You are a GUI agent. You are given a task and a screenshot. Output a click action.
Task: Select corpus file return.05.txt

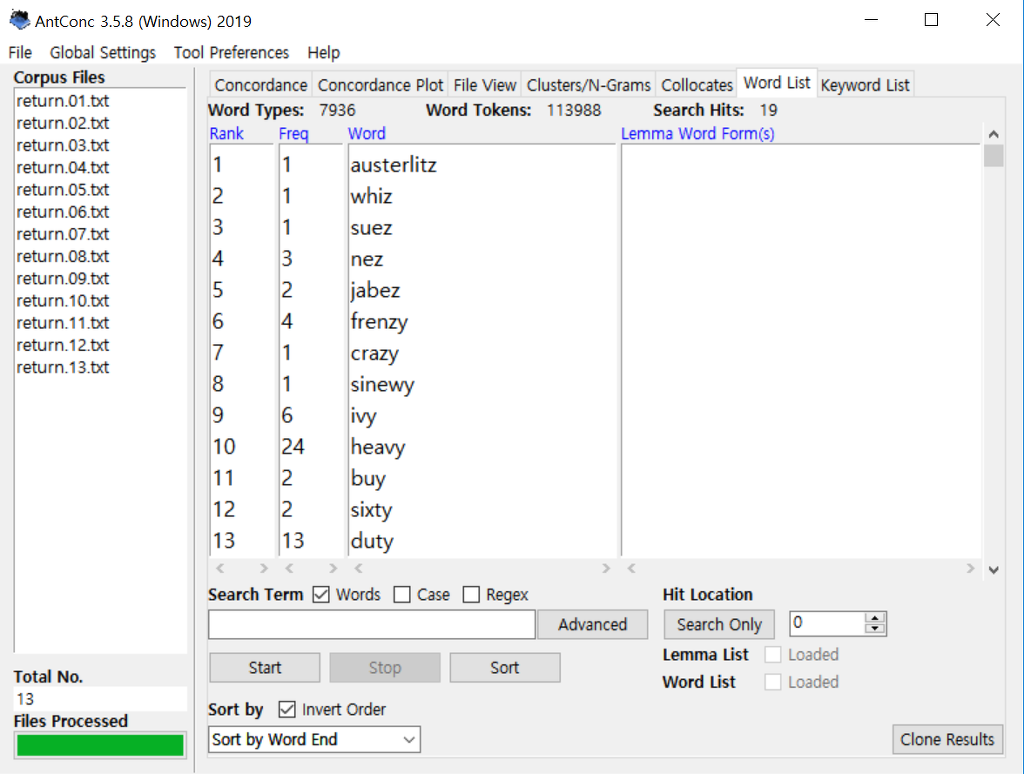point(63,189)
